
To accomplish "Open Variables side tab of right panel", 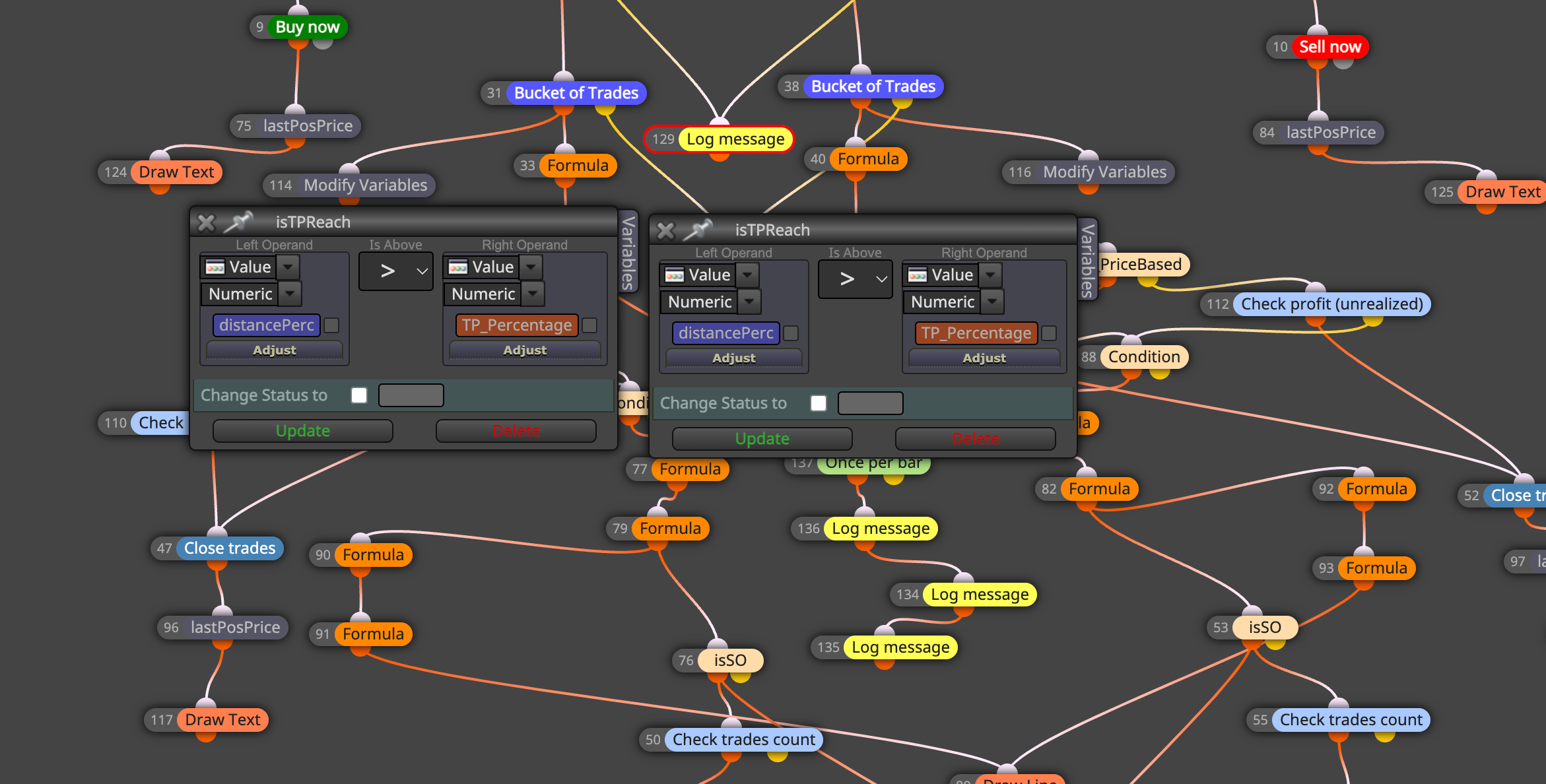I will tap(1088, 261).
